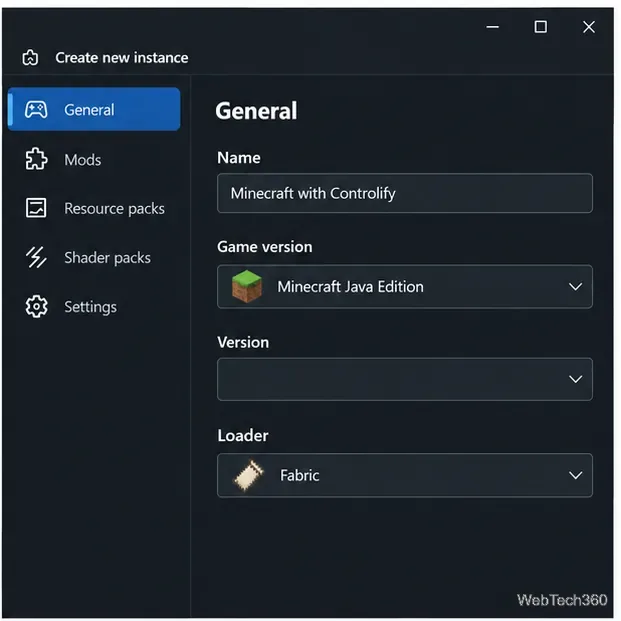The width and height of the screenshot is (621, 621).
Task: Click the Name field label
Action: tap(239, 158)
